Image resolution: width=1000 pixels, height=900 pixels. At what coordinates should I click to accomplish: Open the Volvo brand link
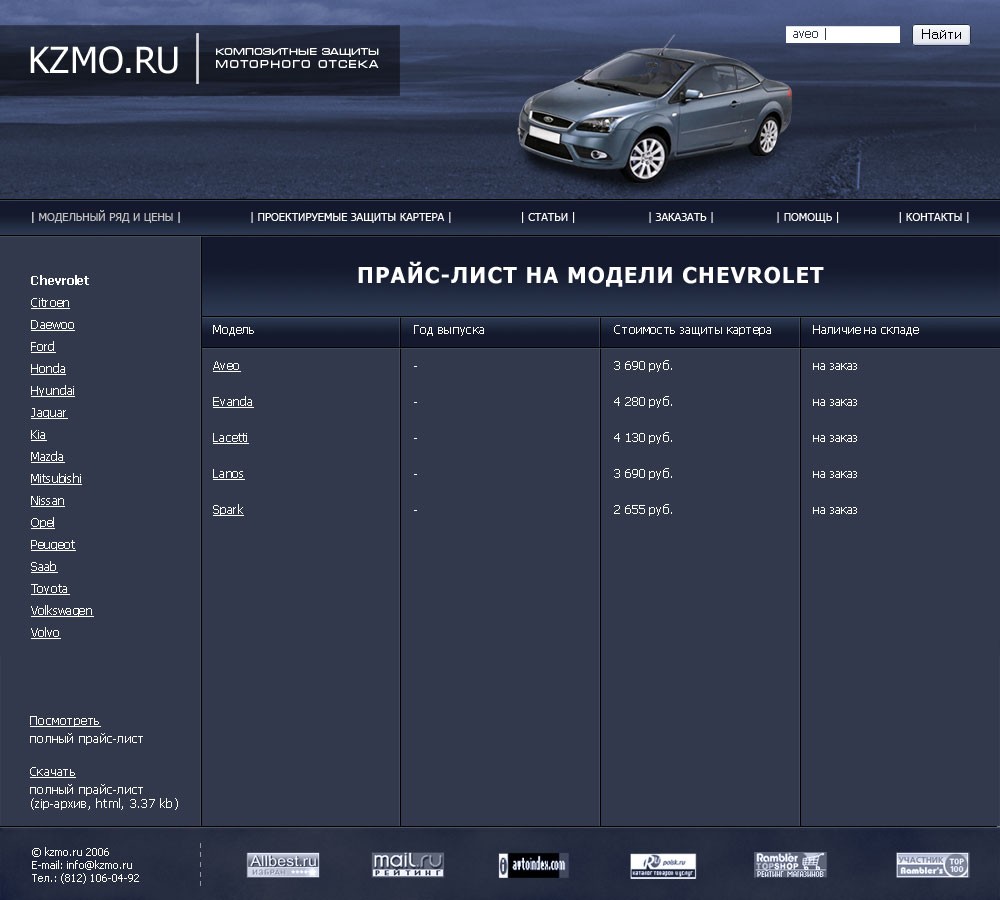45,633
